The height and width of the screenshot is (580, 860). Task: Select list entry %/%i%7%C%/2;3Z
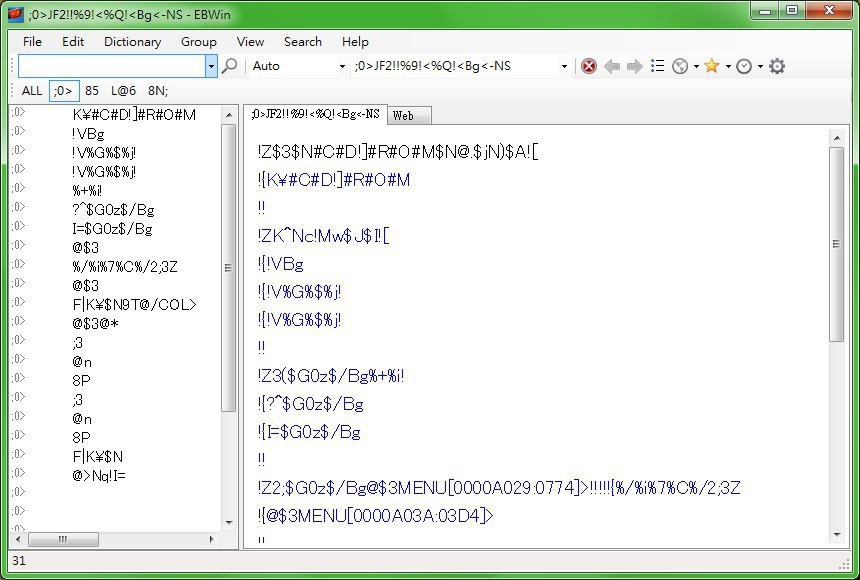click(125, 267)
